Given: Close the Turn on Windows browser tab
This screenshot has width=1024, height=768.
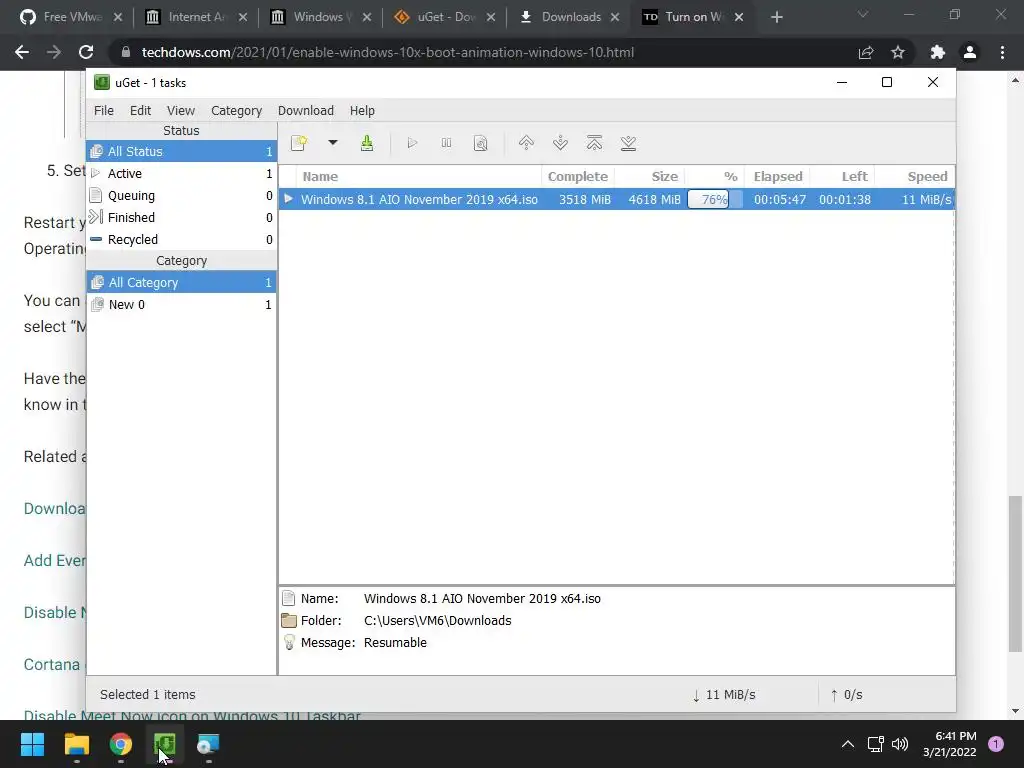Looking at the screenshot, I should pyautogui.click(x=739, y=17).
